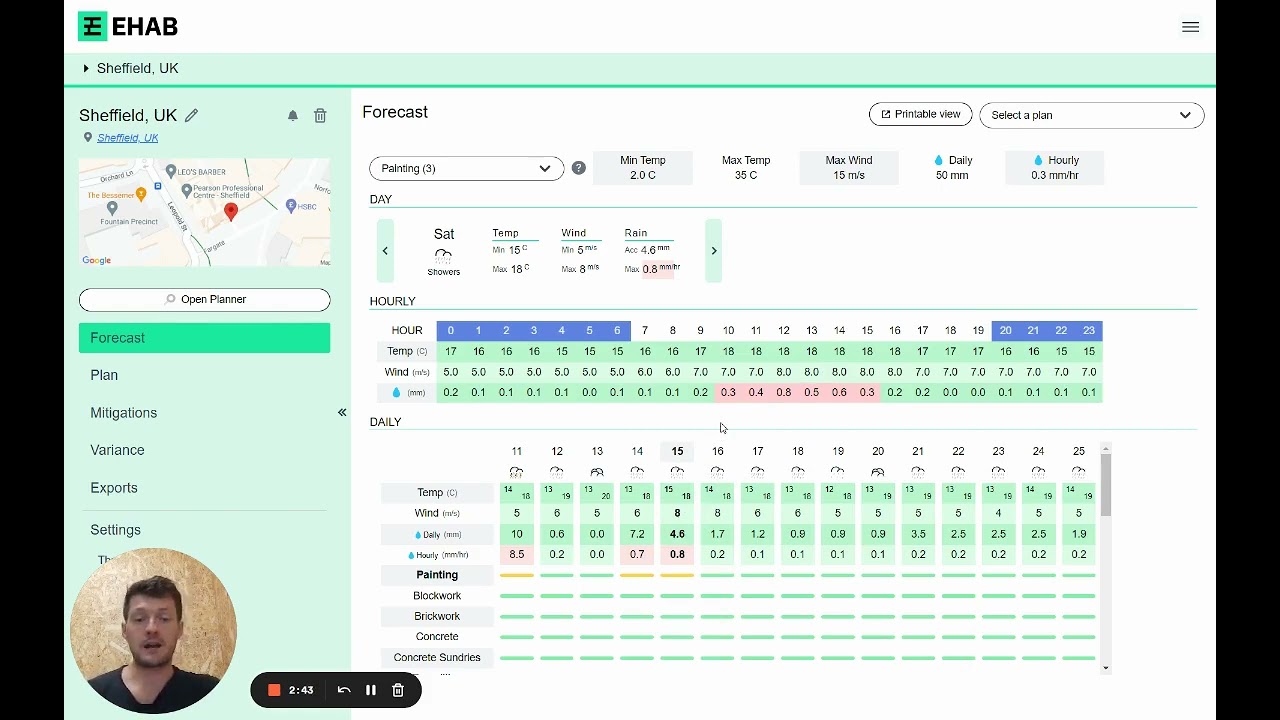This screenshot has width=1280, height=720.
Task: Select the Blockwork activity row label
Action: click(x=437, y=596)
